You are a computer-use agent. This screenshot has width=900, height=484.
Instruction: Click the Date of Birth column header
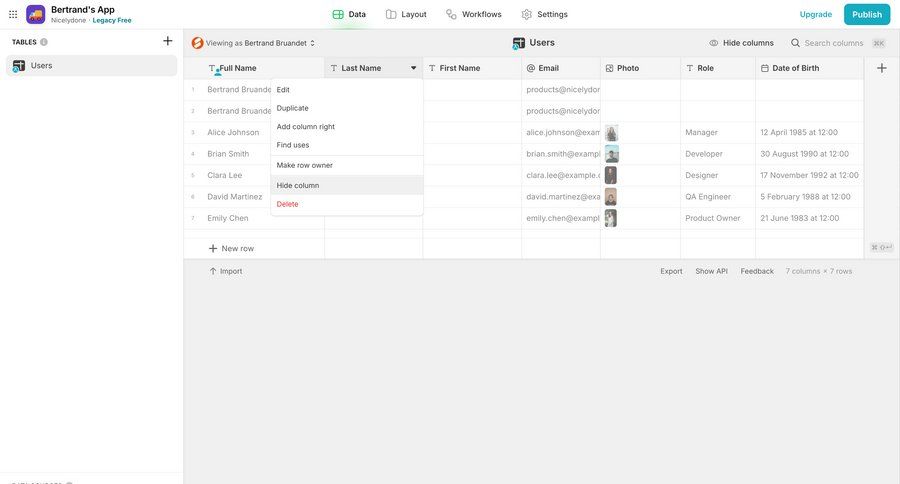pyautogui.click(x=809, y=68)
